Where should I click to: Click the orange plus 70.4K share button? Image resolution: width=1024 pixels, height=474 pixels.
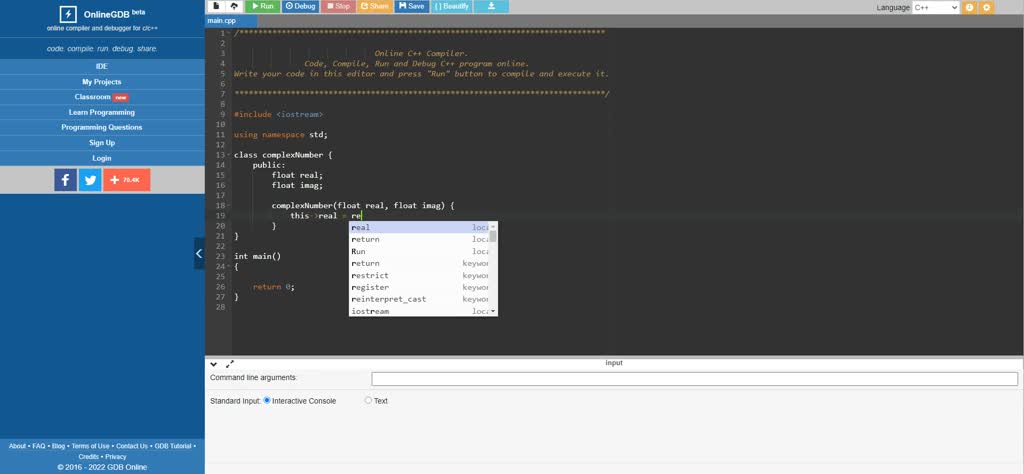click(x=127, y=180)
